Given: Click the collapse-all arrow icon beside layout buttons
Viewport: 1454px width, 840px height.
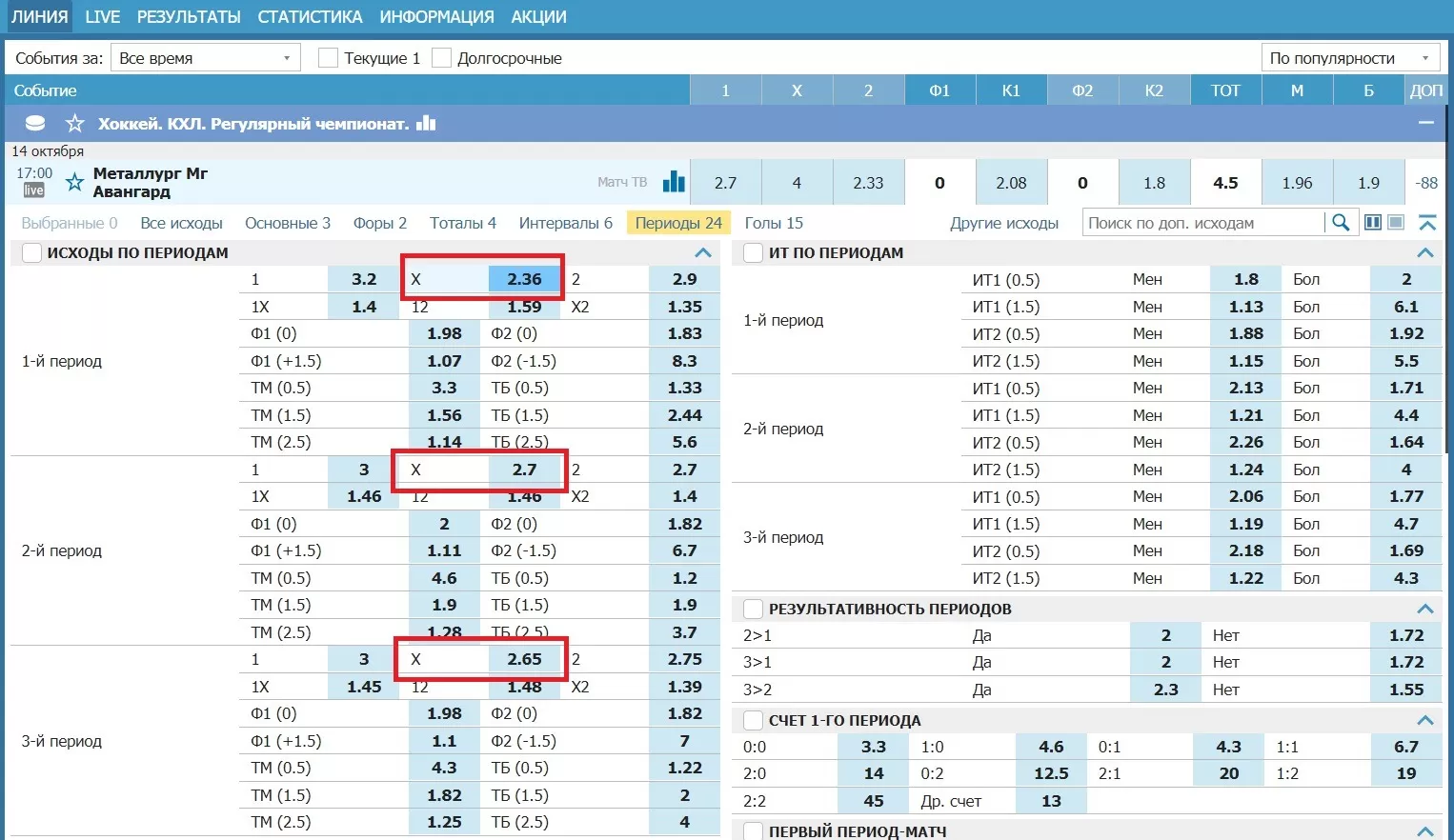Looking at the screenshot, I should pos(1426,223).
